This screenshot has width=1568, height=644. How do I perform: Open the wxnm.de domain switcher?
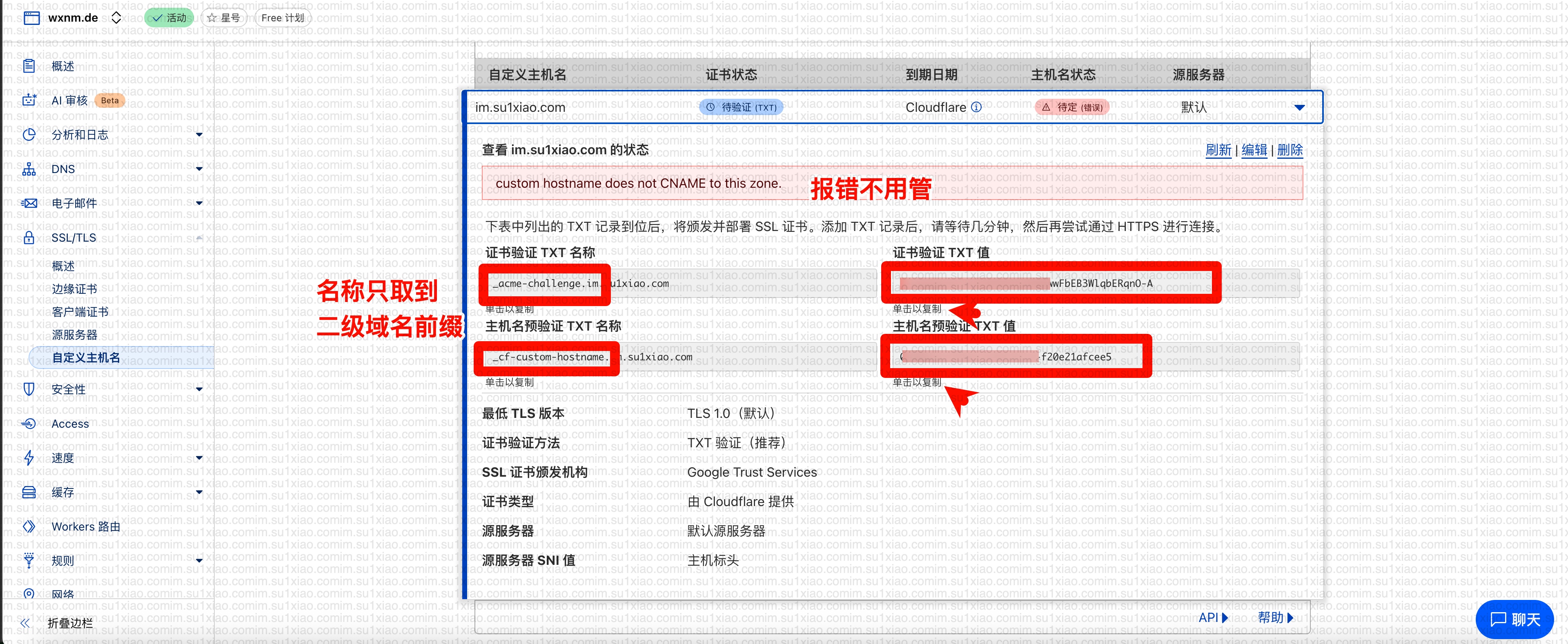pyautogui.click(x=116, y=18)
